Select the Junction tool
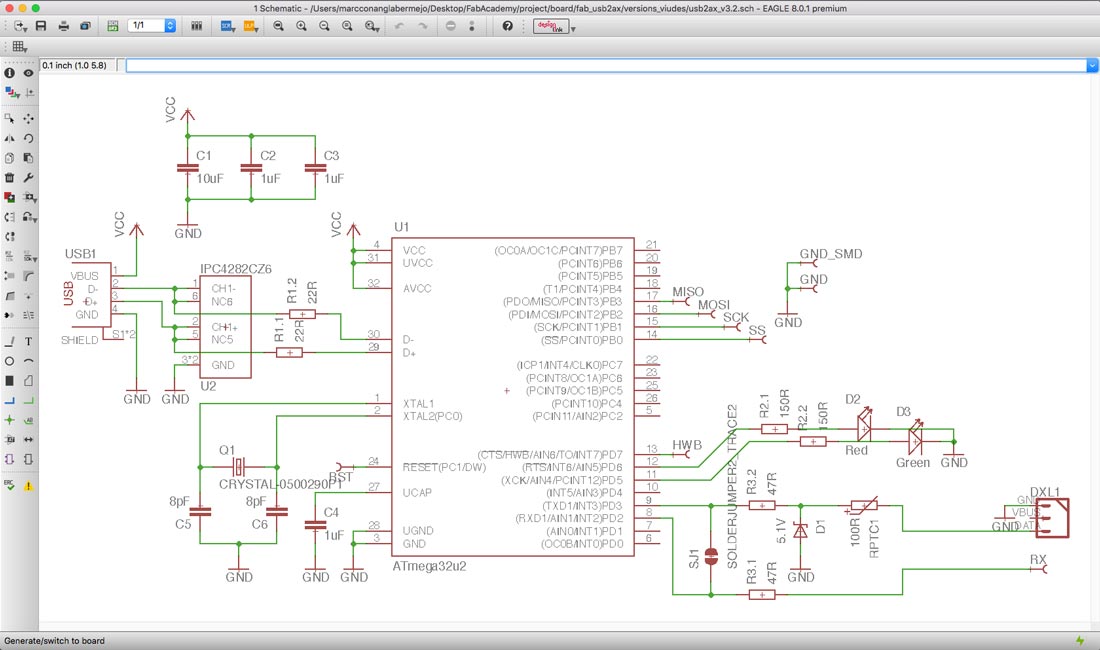The image size is (1100, 650). 9,420
